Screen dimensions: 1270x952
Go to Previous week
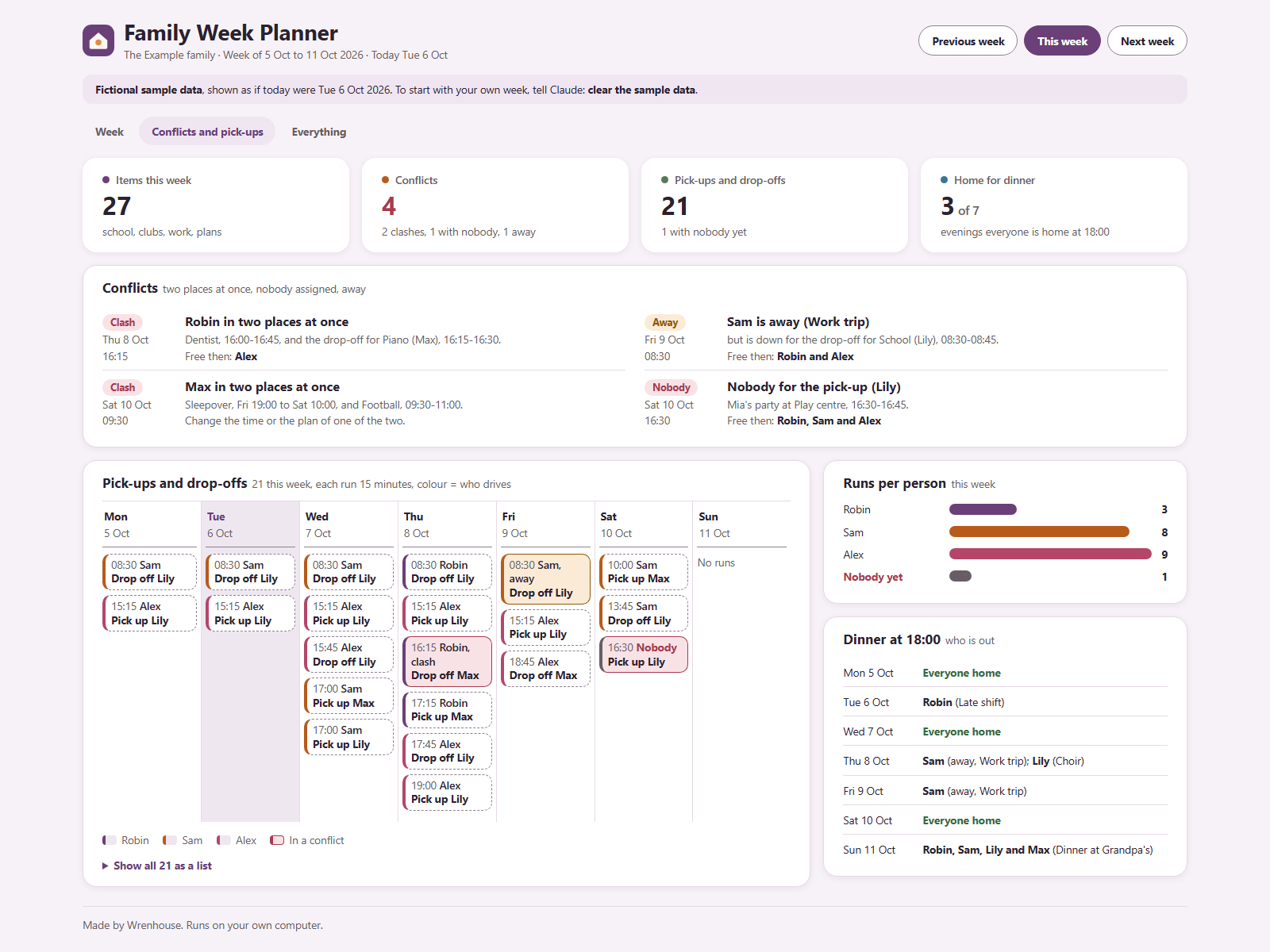[968, 41]
